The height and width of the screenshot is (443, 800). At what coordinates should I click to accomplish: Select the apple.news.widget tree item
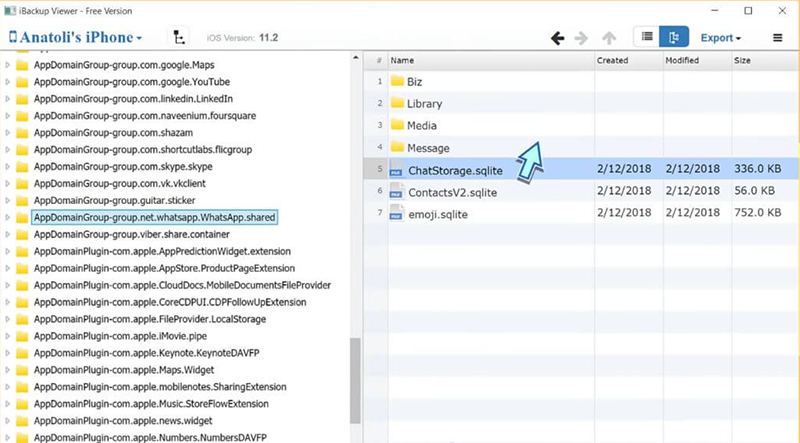point(123,421)
